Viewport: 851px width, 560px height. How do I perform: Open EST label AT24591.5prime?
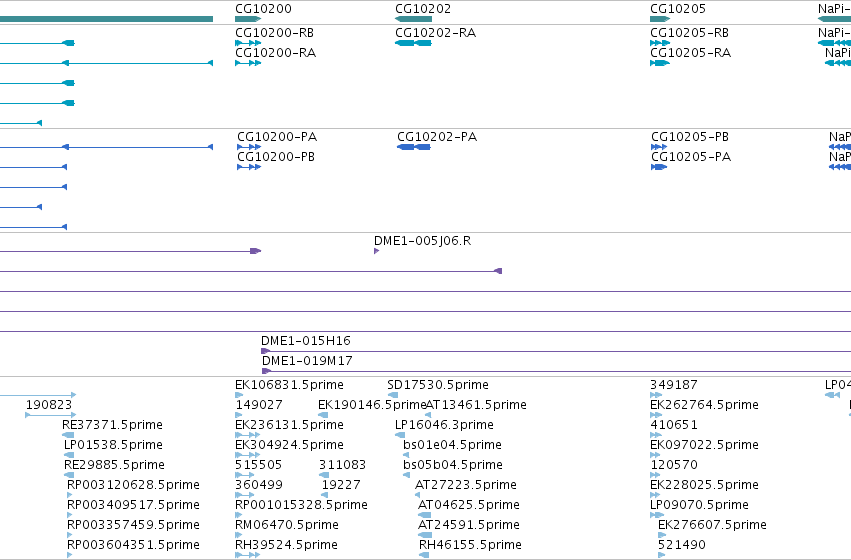(x=468, y=525)
